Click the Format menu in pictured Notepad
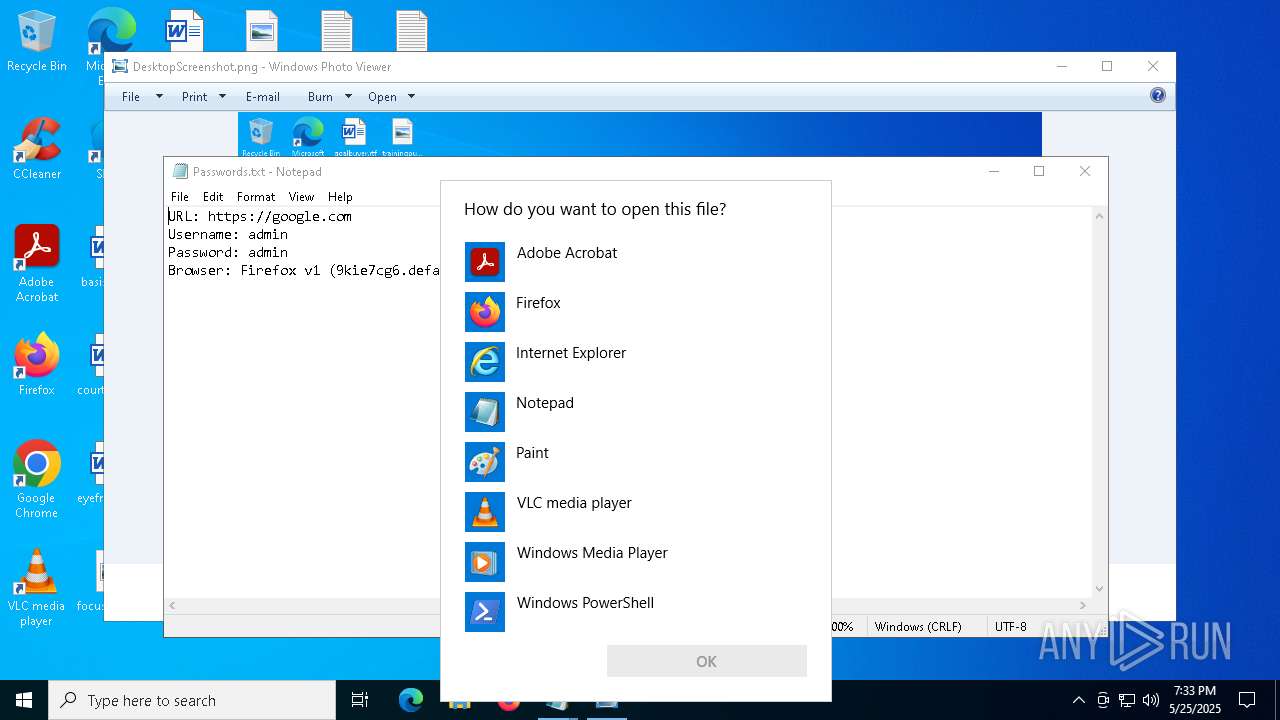Image resolution: width=1280 pixels, height=720 pixels. pos(256,197)
